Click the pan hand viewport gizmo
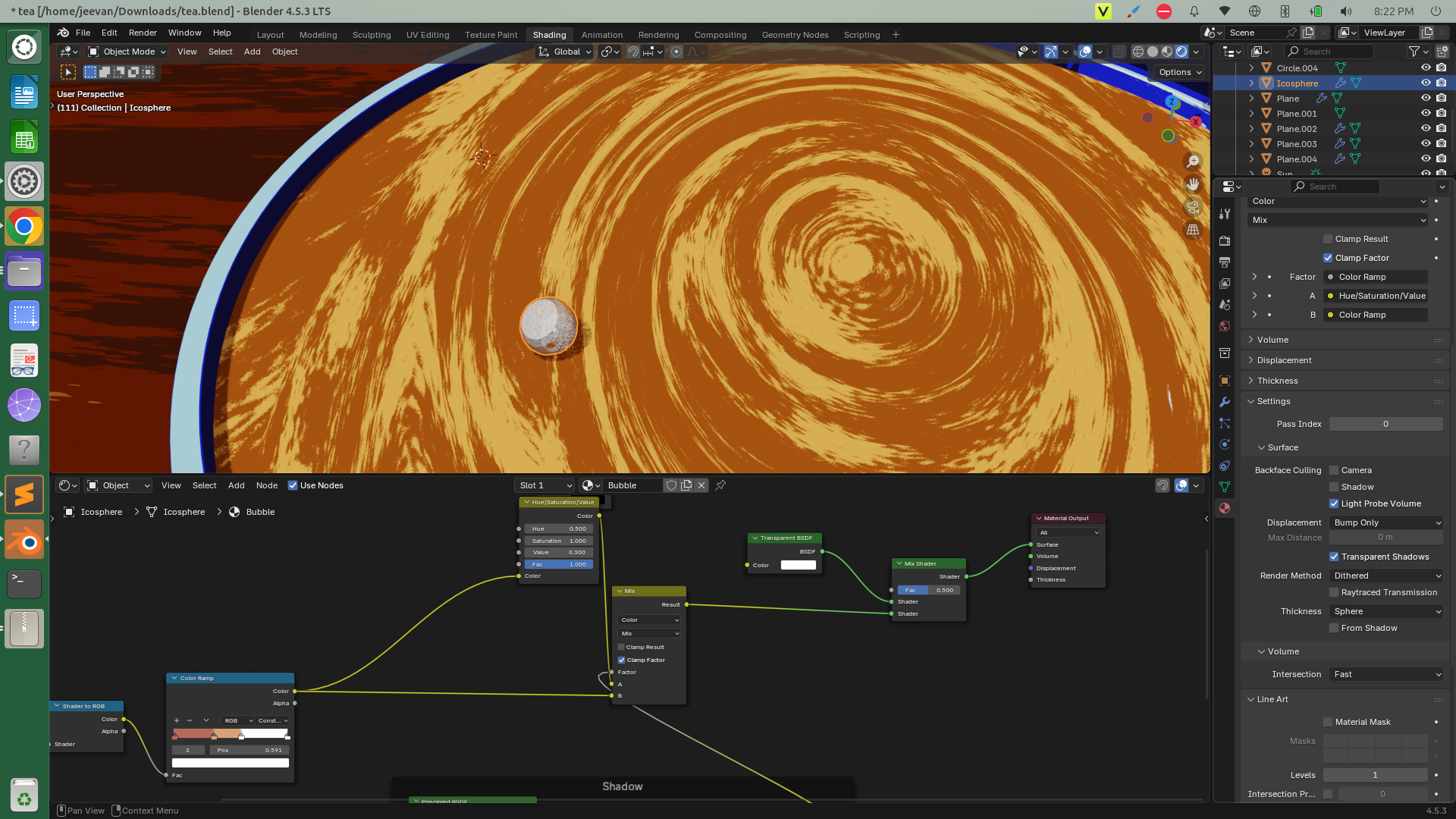This screenshot has width=1456, height=819. click(1193, 184)
